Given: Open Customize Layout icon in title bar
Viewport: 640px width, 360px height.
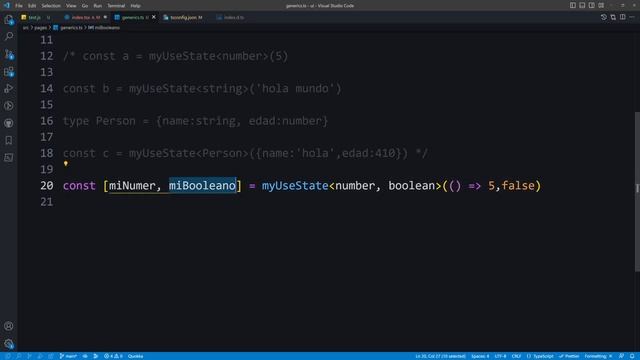Looking at the screenshot, I should tap(601, 5).
